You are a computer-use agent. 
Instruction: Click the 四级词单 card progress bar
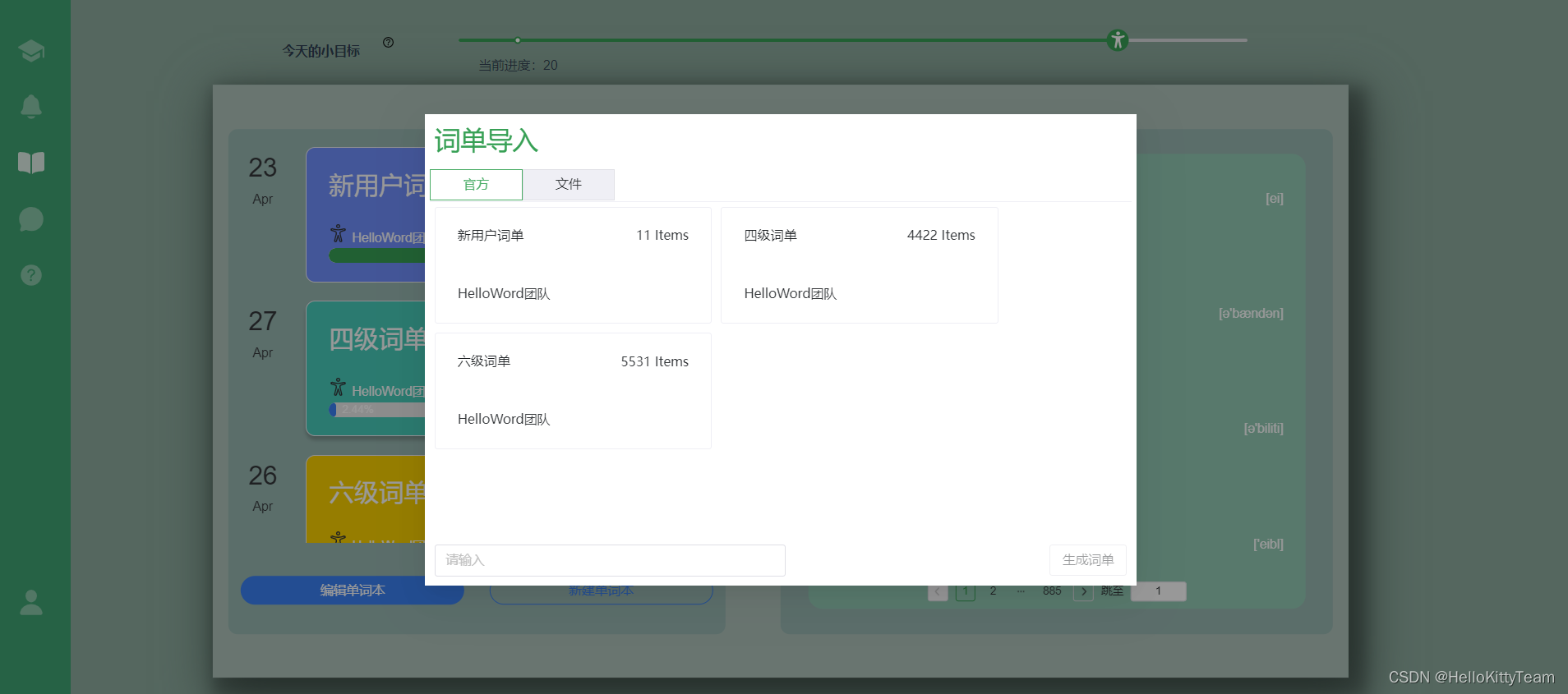tap(376, 410)
